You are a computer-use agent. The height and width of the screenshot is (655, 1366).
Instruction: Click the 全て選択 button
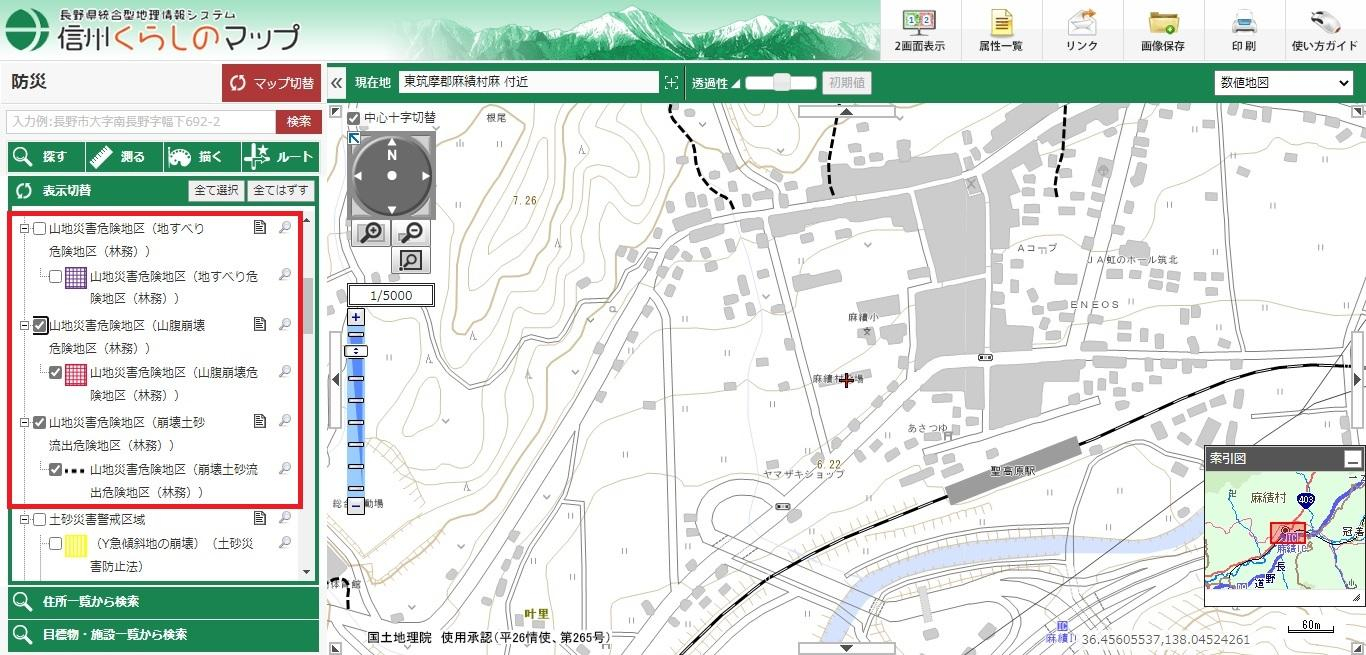coord(216,190)
